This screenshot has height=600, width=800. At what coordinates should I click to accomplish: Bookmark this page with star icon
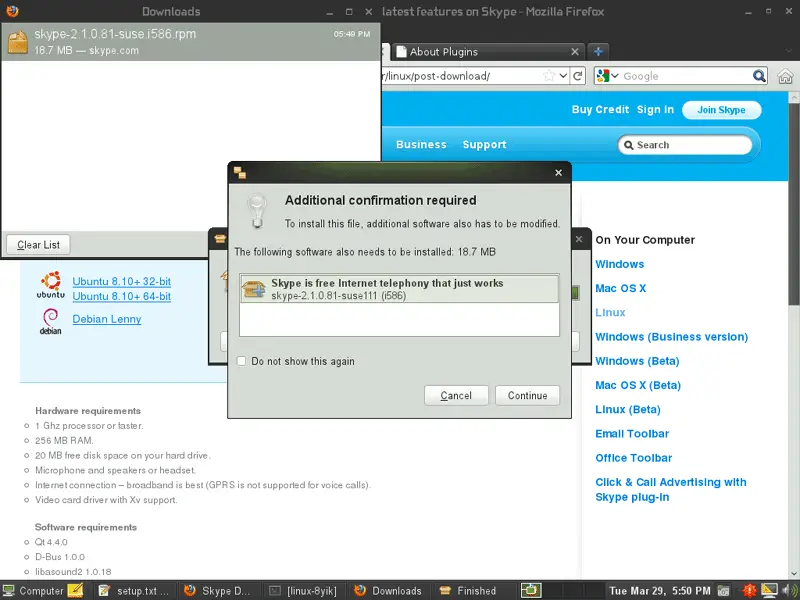[x=549, y=76]
